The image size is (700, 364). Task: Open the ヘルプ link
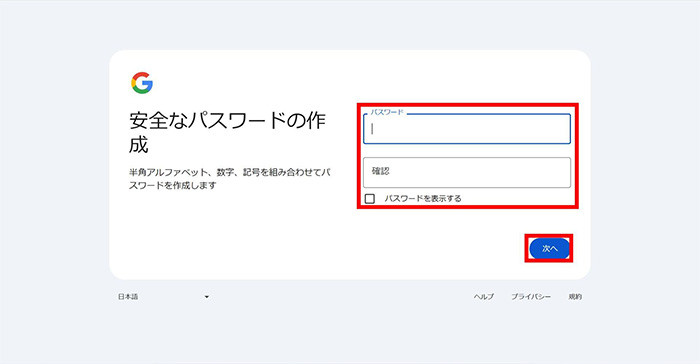[483, 297]
